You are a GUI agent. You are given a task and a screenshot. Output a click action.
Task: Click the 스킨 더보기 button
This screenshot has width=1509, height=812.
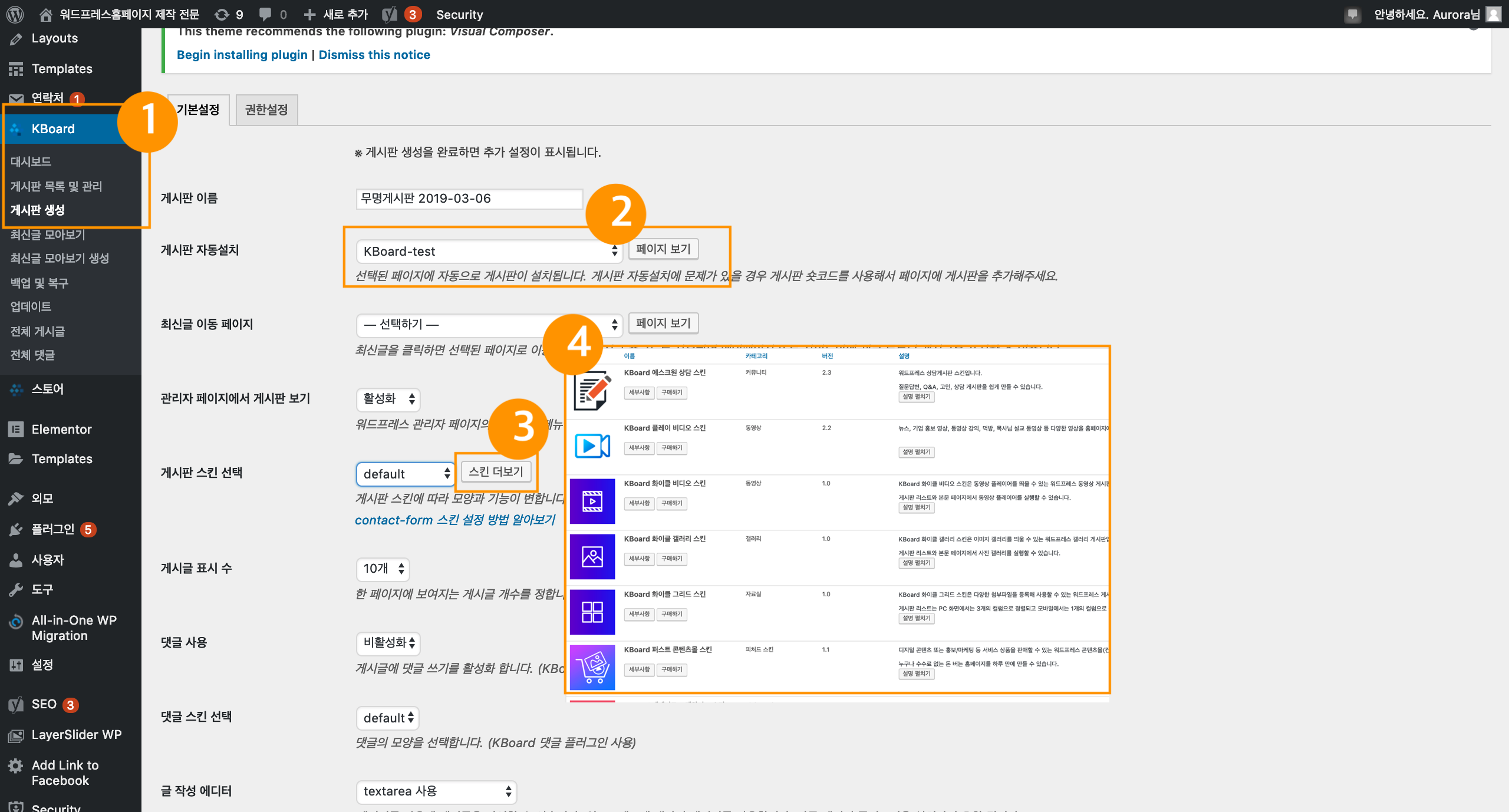[x=496, y=471]
